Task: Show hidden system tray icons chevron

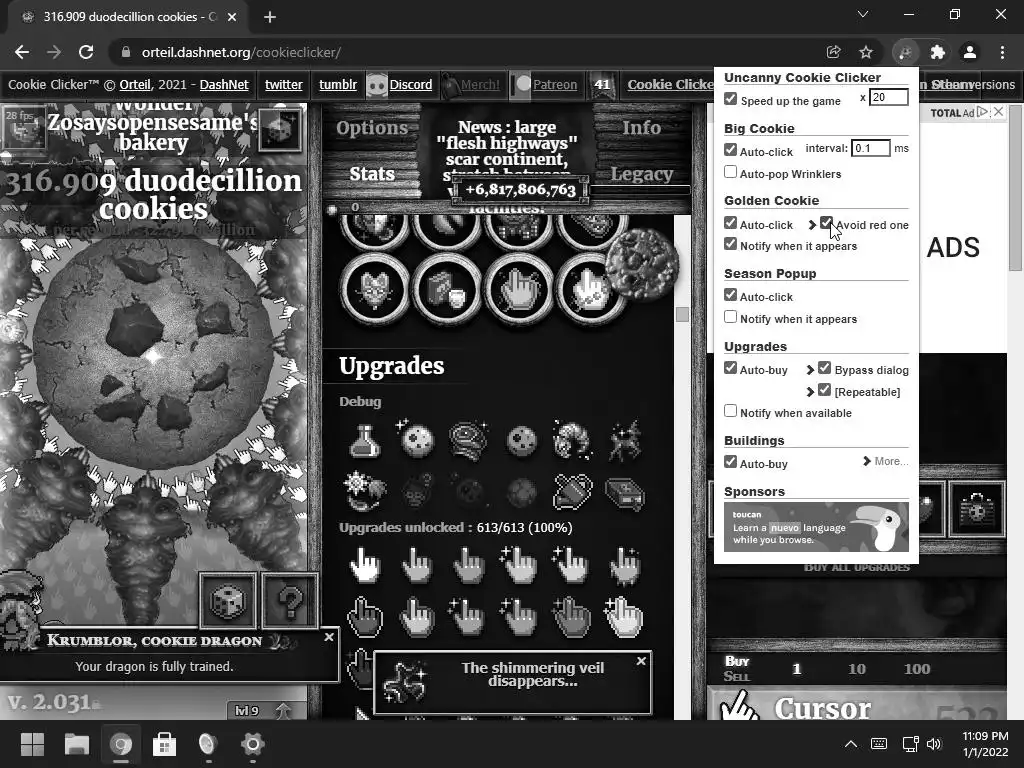Action: [851, 744]
